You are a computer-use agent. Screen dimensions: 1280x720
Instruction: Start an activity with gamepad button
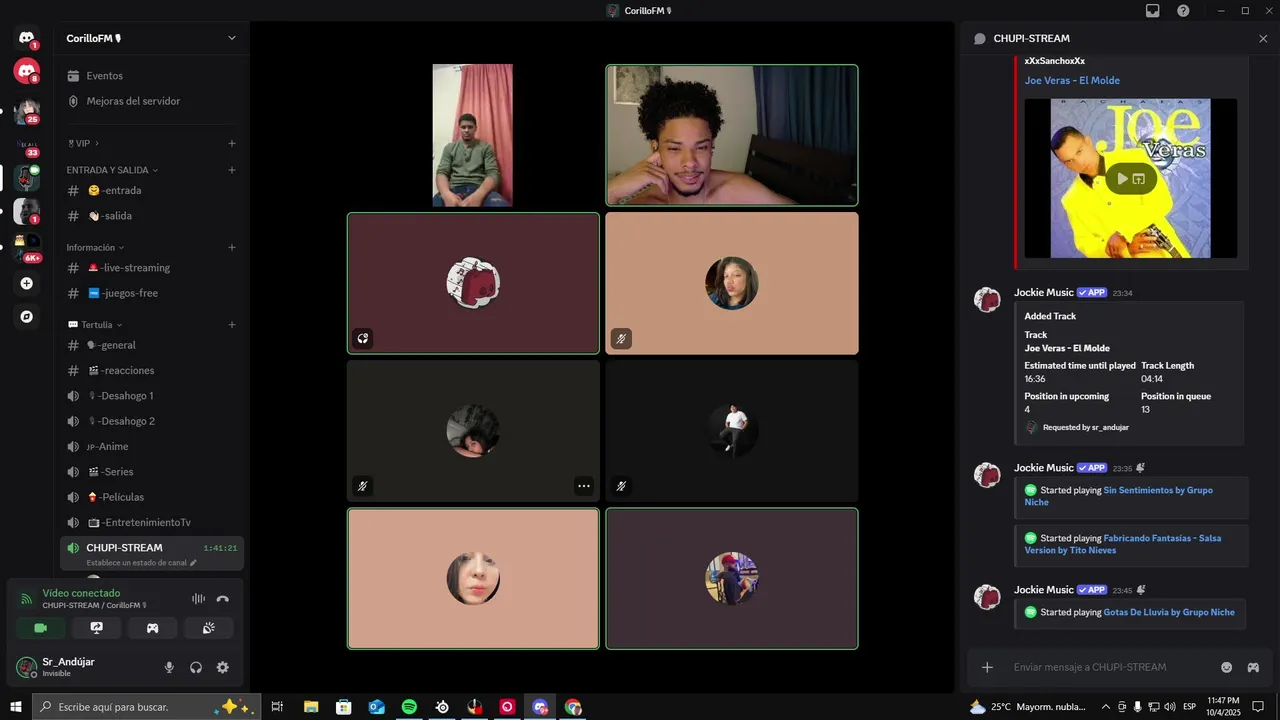coord(153,628)
